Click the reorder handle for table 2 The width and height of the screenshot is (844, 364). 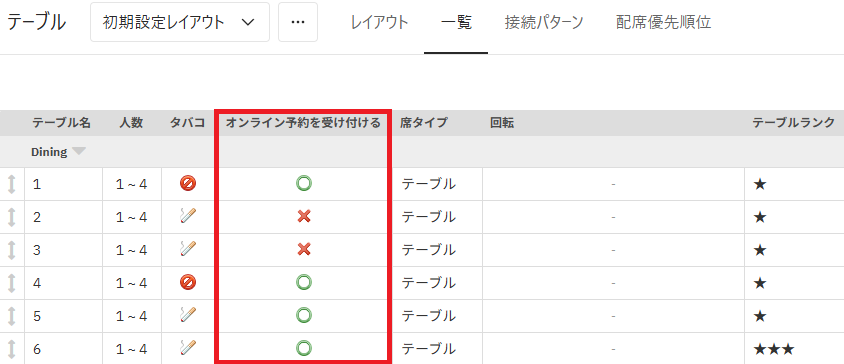coord(12,217)
